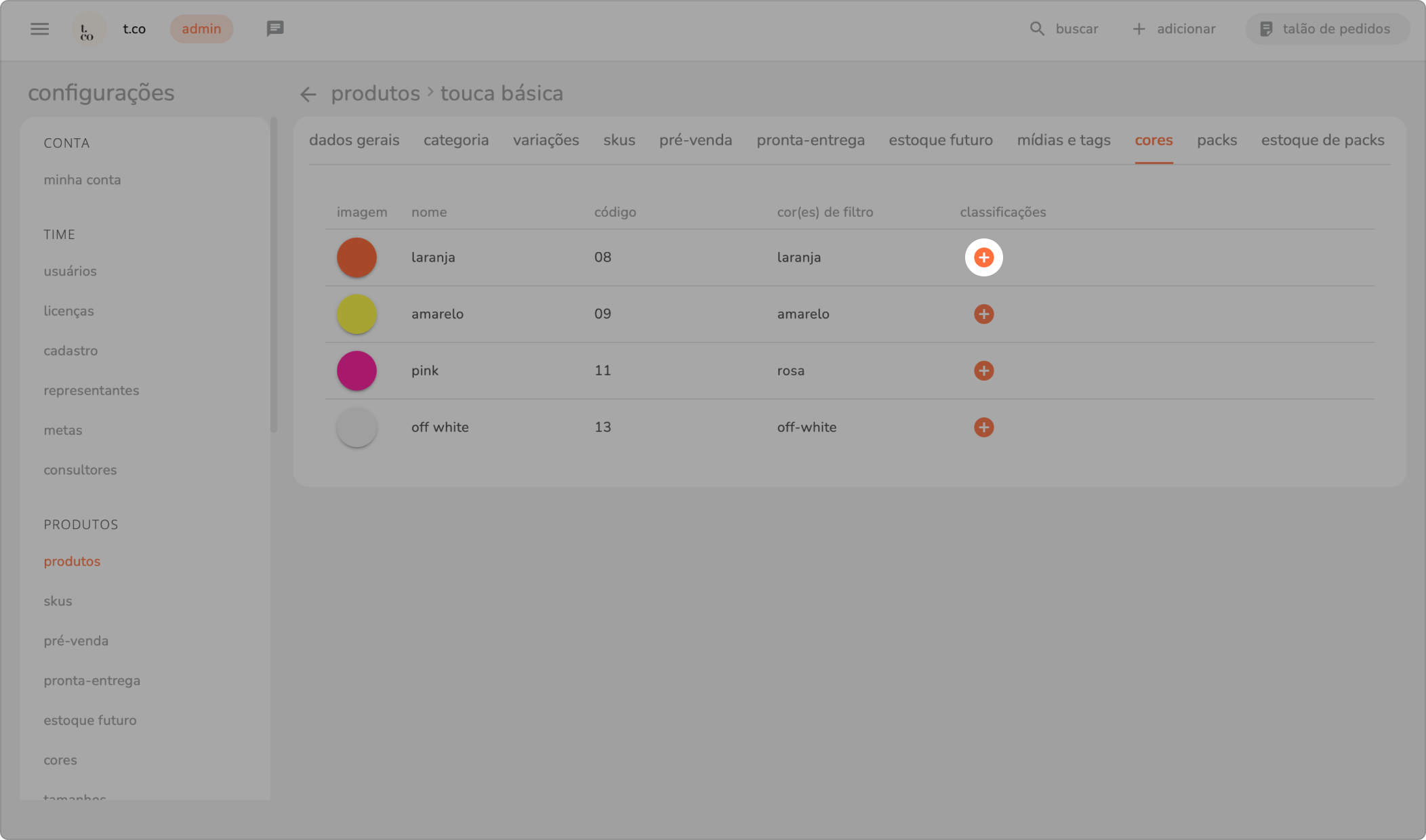Screen dimensions: 1426x840
Task: Click the admin badge label
Action: [x=201, y=29]
